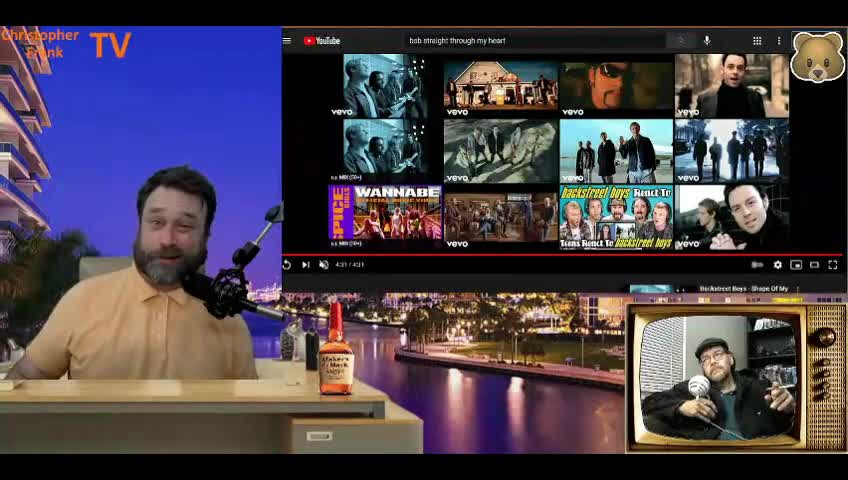Open the vevo thumbnail of group walking on grey ground
The height and width of the screenshot is (480, 848).
[x=501, y=151]
